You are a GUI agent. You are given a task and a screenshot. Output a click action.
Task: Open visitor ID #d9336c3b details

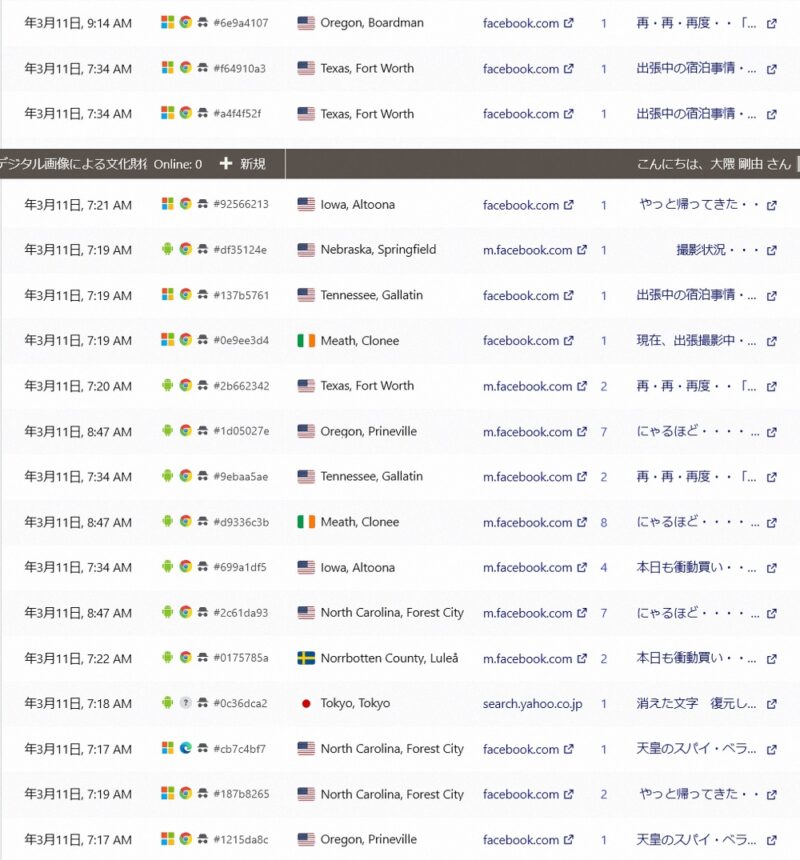point(240,522)
